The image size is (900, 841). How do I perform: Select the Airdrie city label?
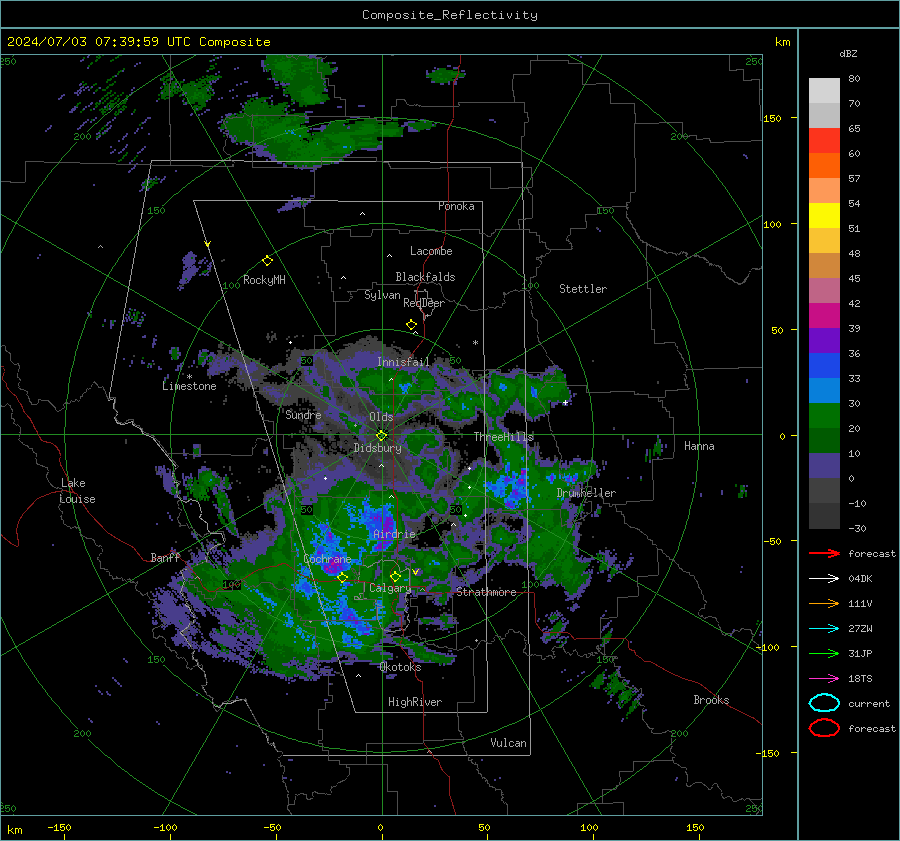(394, 534)
